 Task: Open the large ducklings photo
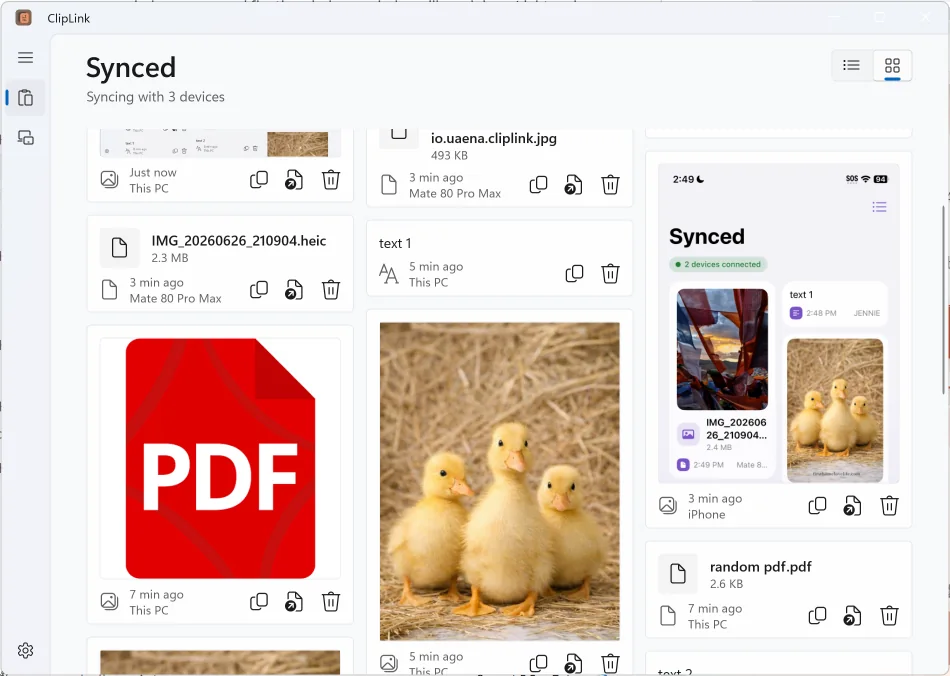click(x=499, y=481)
